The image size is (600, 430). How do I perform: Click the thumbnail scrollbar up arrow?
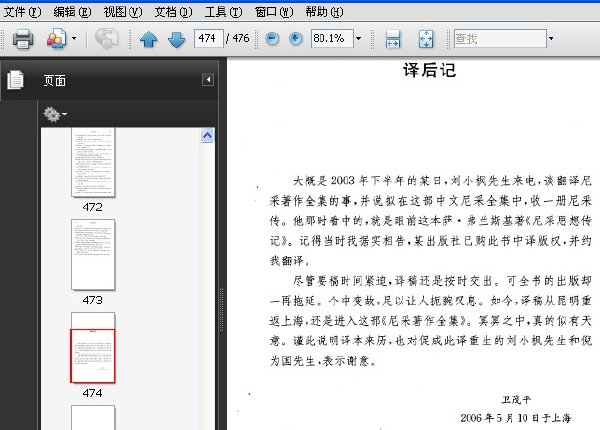point(207,135)
